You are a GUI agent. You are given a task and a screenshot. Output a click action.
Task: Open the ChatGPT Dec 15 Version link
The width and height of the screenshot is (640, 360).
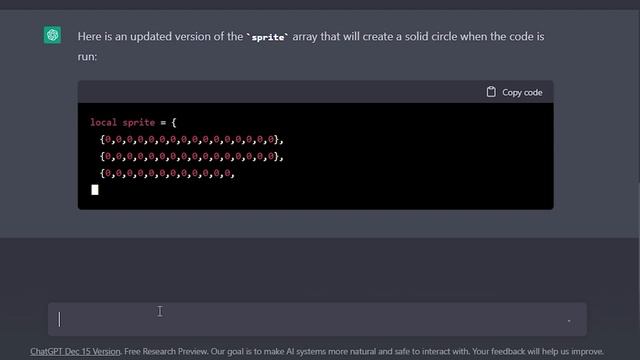point(75,351)
